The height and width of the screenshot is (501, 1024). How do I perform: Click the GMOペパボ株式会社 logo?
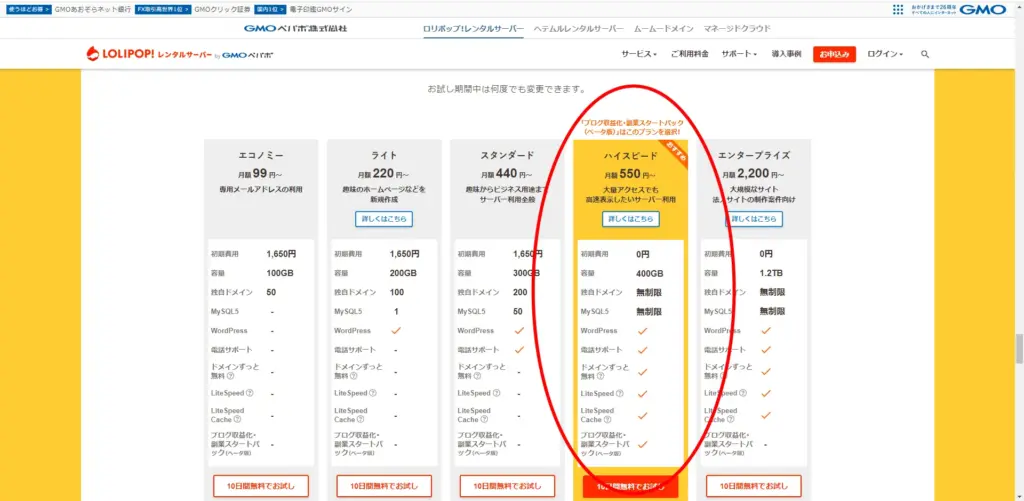pyautogui.click(x=295, y=29)
